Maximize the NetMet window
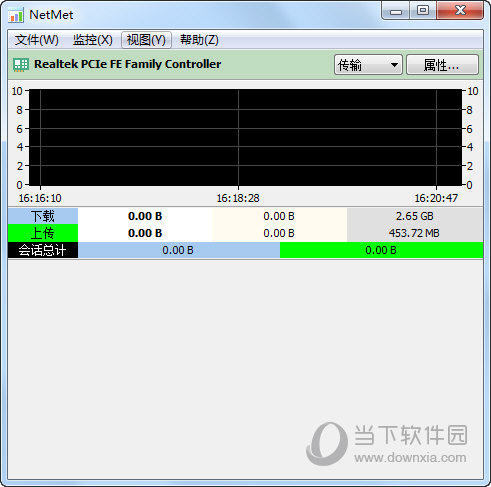Viewport: 491px width, 487px height. coord(423,11)
